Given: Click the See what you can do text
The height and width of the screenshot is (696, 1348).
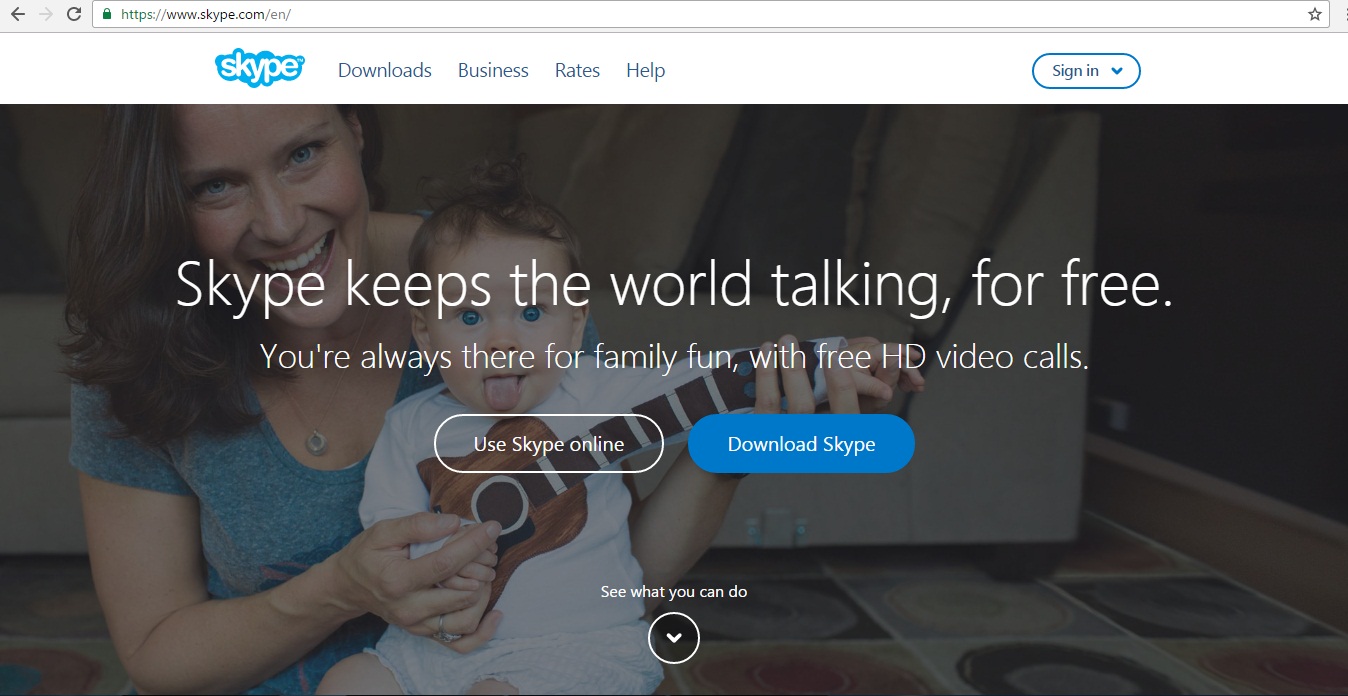Looking at the screenshot, I should tap(674, 592).
